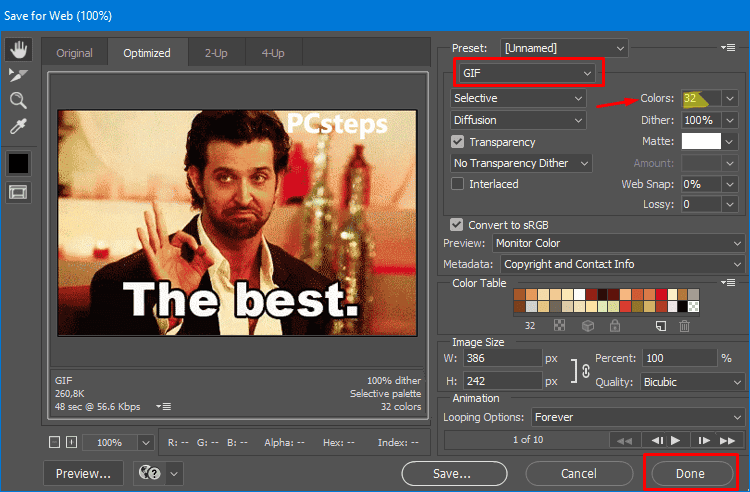Open preview info flyout menu below image

pos(164,406)
